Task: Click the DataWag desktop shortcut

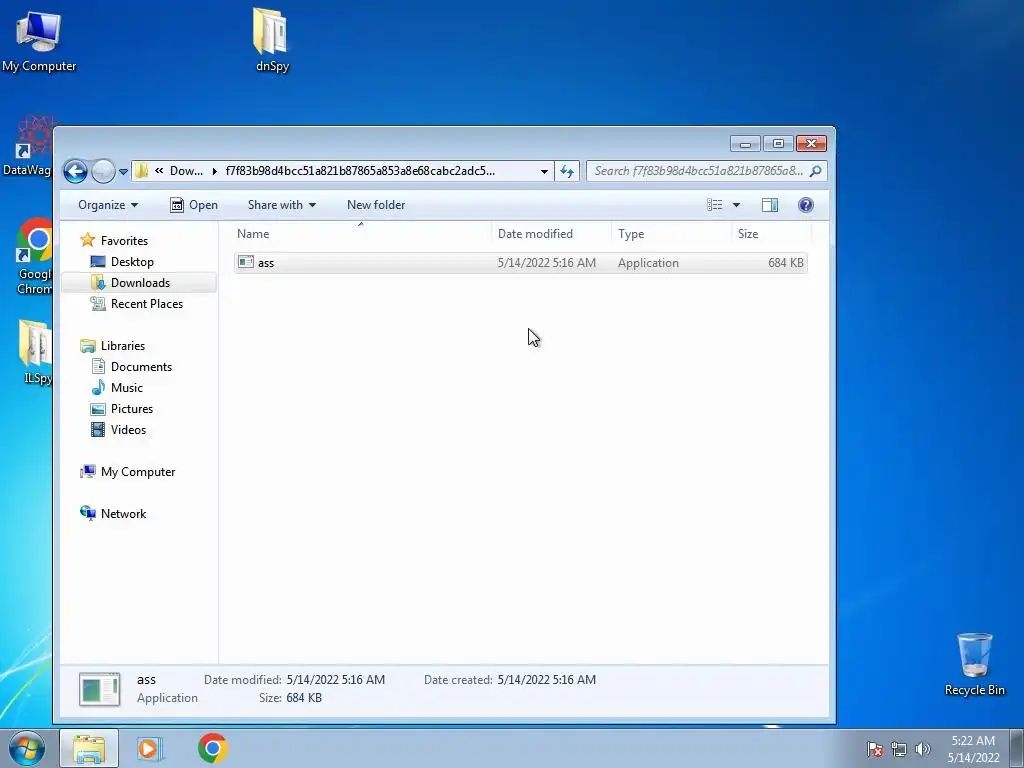Action: [x=27, y=147]
